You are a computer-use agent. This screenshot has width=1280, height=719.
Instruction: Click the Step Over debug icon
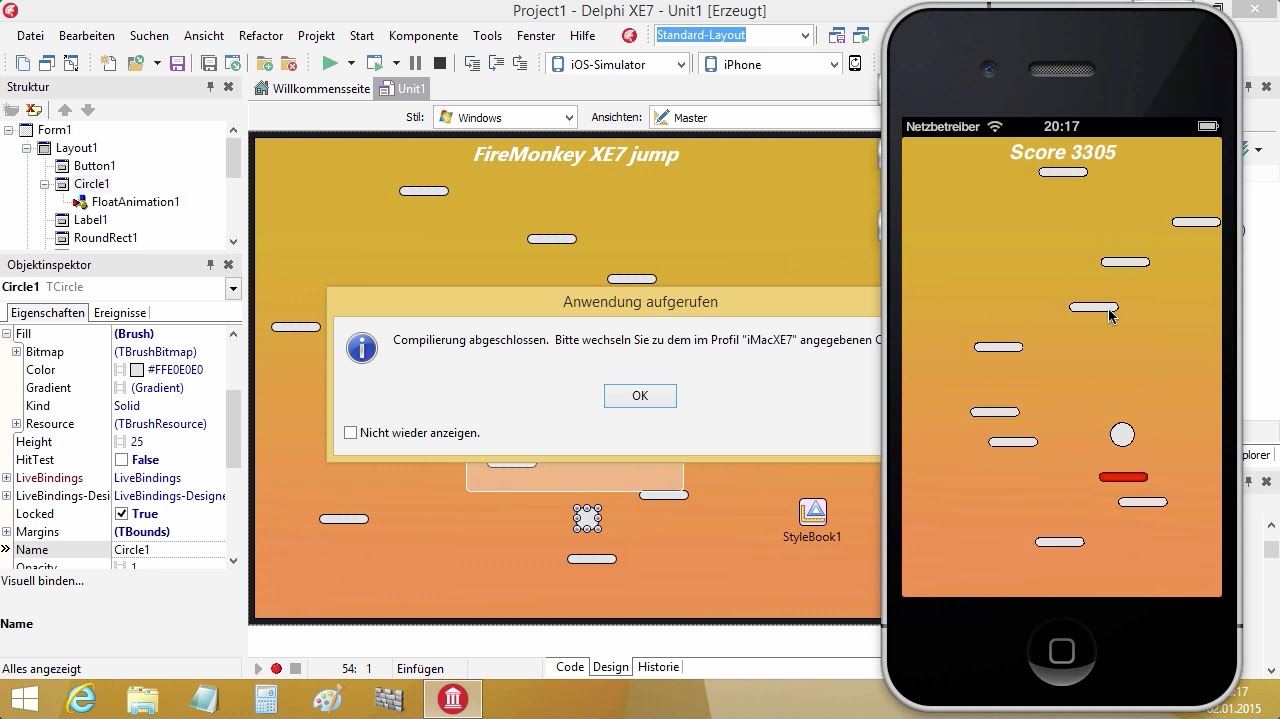(x=496, y=63)
